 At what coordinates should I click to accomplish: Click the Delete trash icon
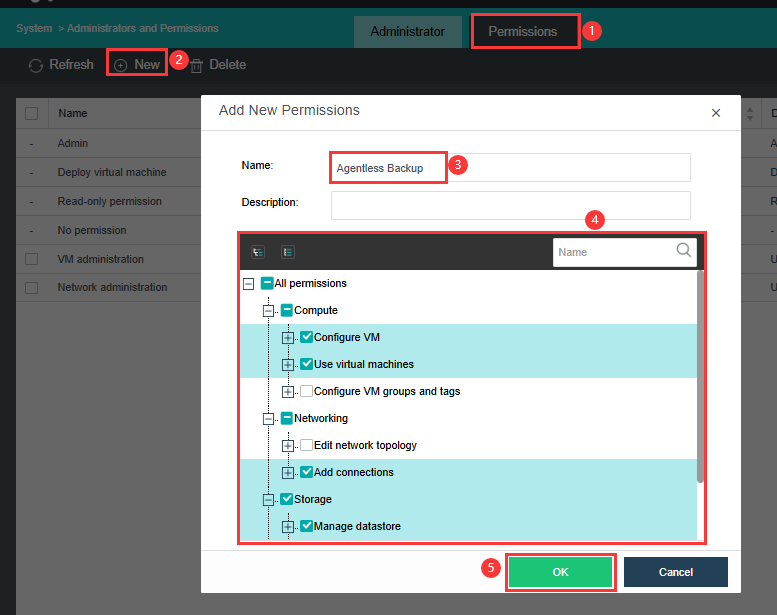197,65
